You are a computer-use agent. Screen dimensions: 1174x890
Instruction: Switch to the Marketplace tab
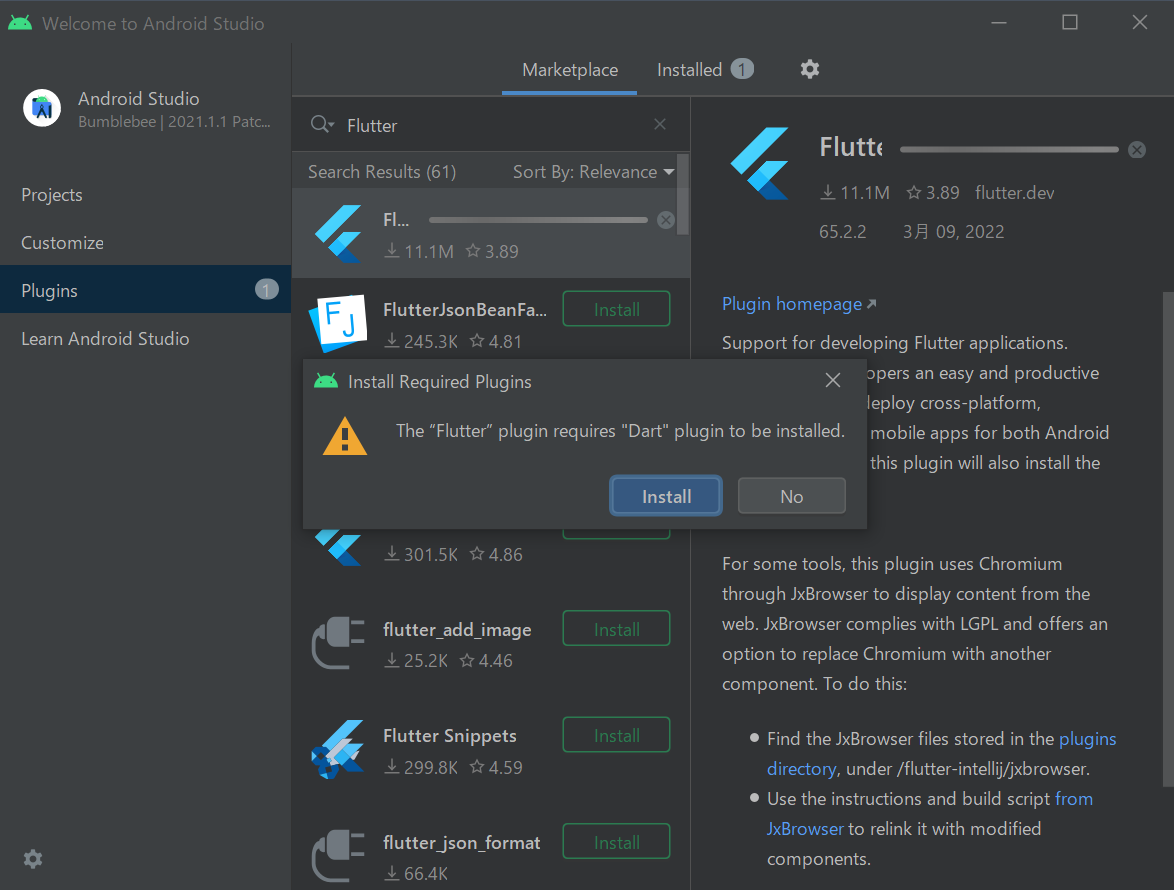coord(570,70)
